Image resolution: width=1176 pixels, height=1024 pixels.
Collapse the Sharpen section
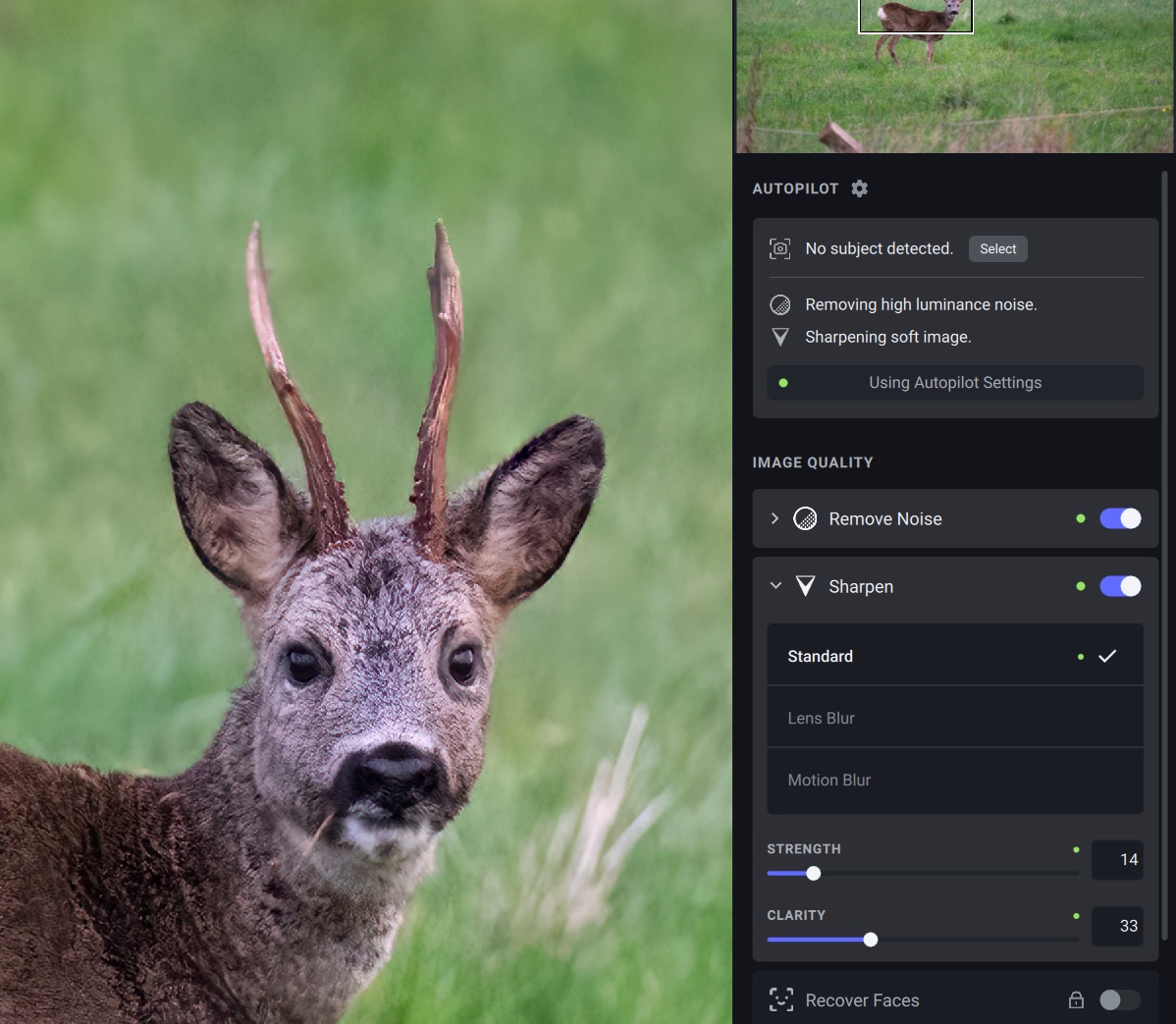(775, 586)
